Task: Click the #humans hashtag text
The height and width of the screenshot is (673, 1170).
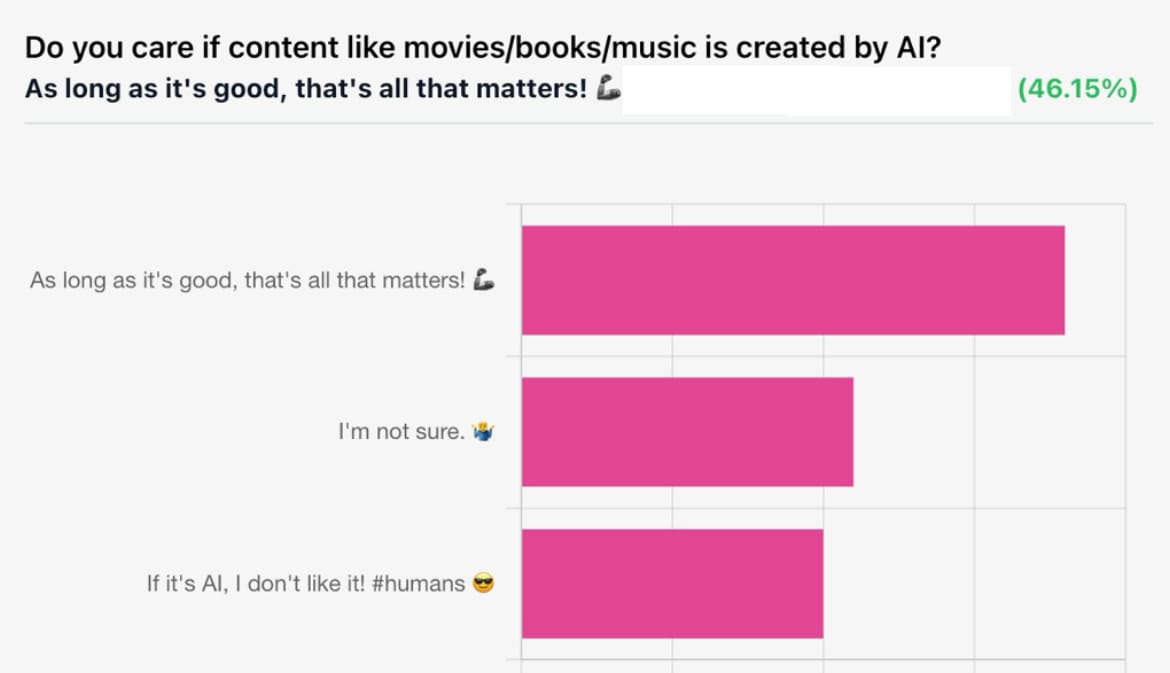Action: pos(418,583)
